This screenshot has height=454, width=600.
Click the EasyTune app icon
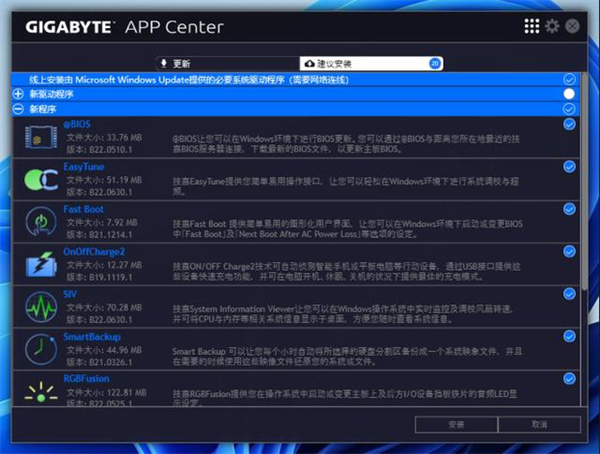(38, 181)
